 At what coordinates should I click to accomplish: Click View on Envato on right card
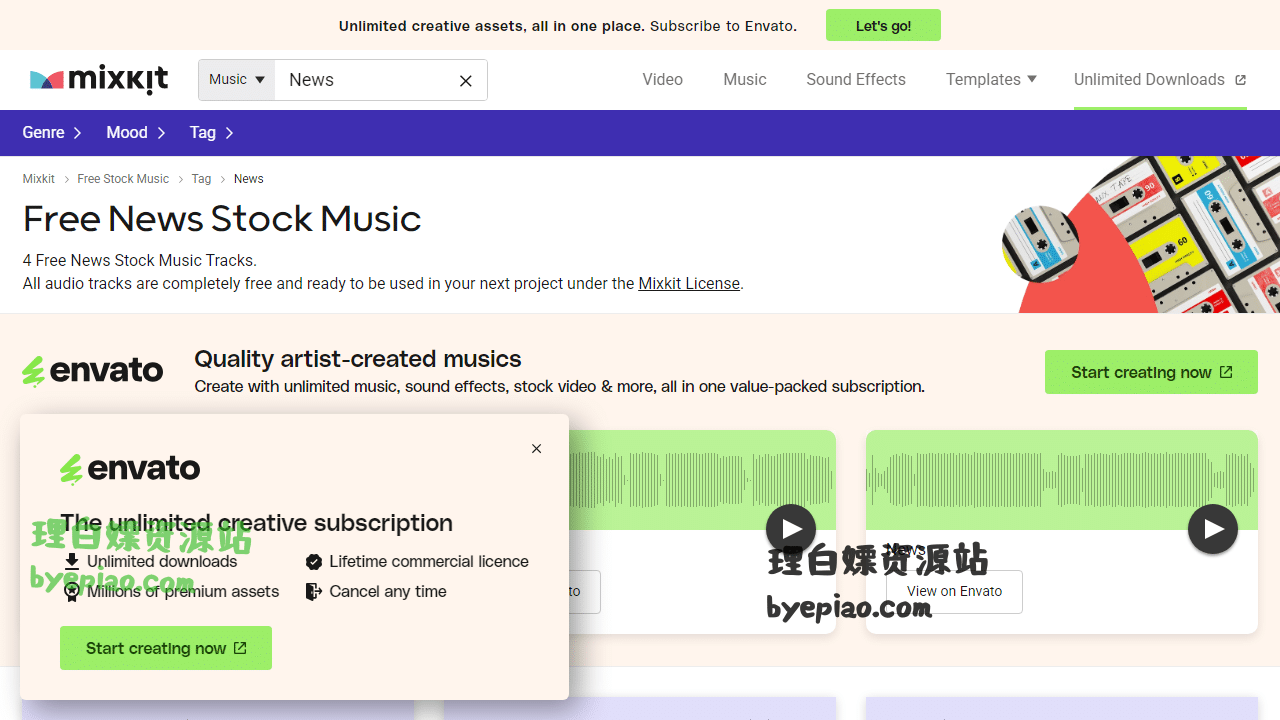click(x=954, y=592)
